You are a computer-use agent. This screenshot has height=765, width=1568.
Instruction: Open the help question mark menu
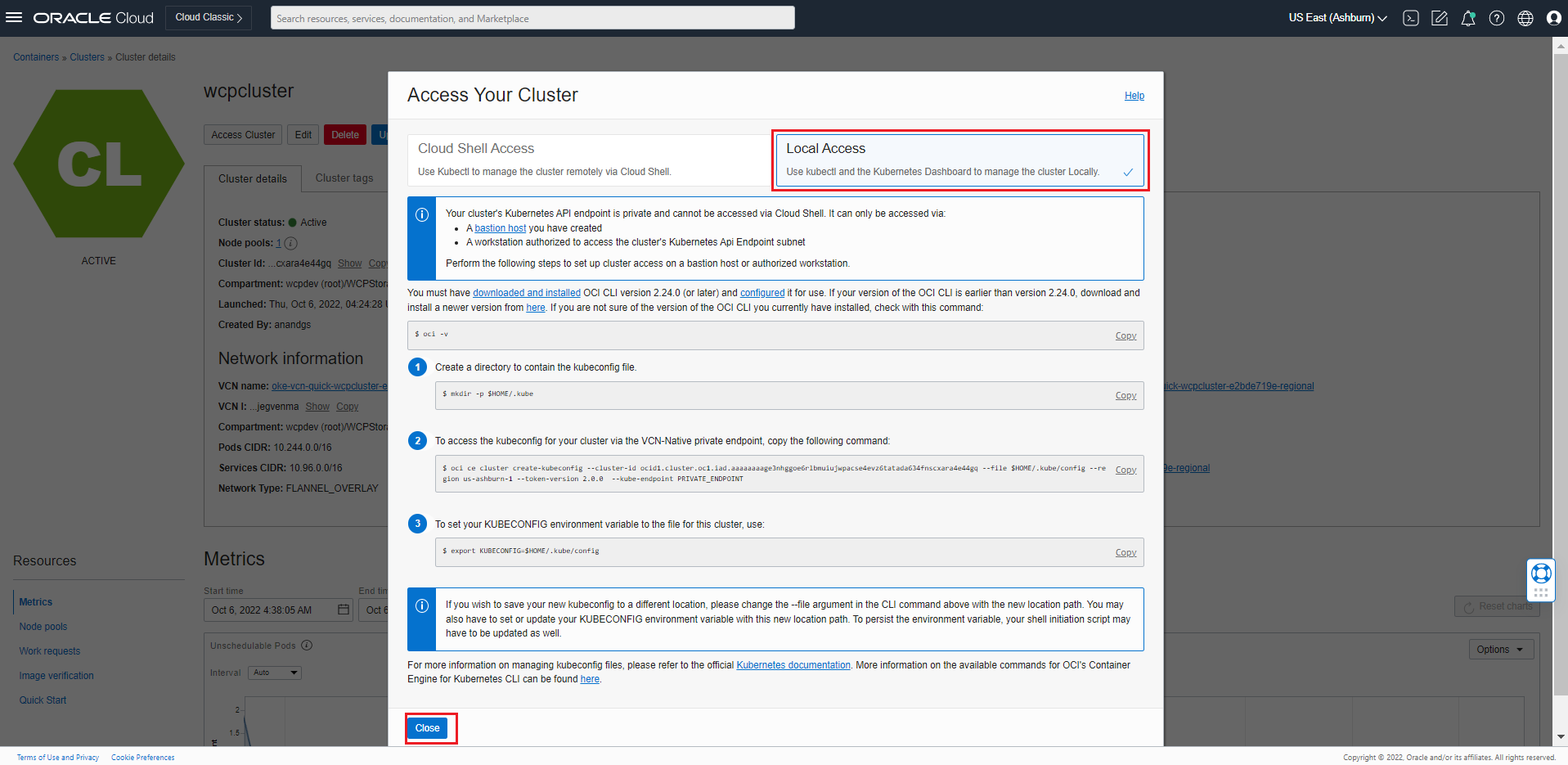click(x=1497, y=18)
